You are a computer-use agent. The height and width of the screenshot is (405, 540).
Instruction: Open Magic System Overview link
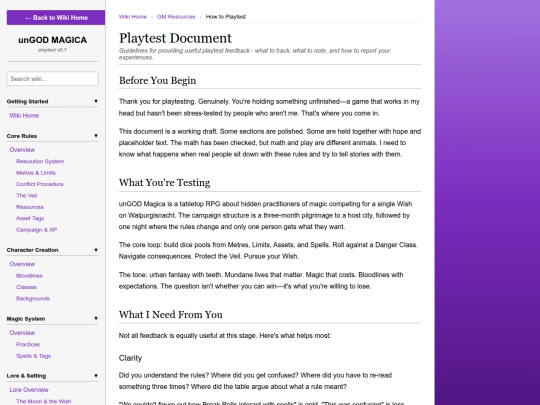pos(22,333)
